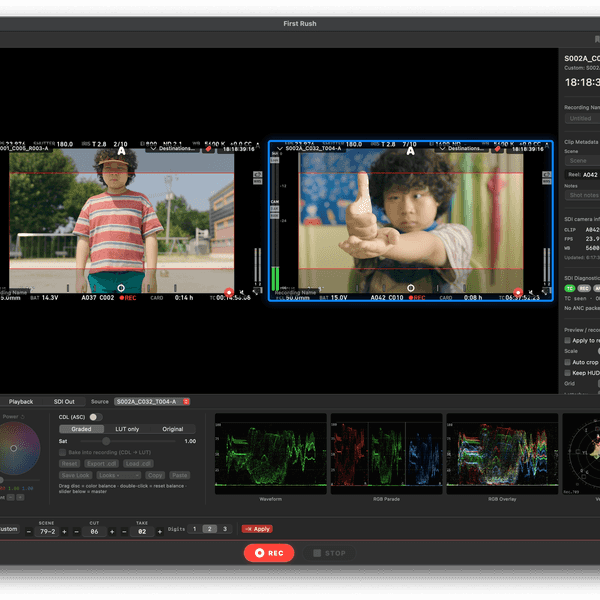The height and width of the screenshot is (600, 600).
Task: Click the REC diagnostic badge in sidebar
Action: point(584,288)
